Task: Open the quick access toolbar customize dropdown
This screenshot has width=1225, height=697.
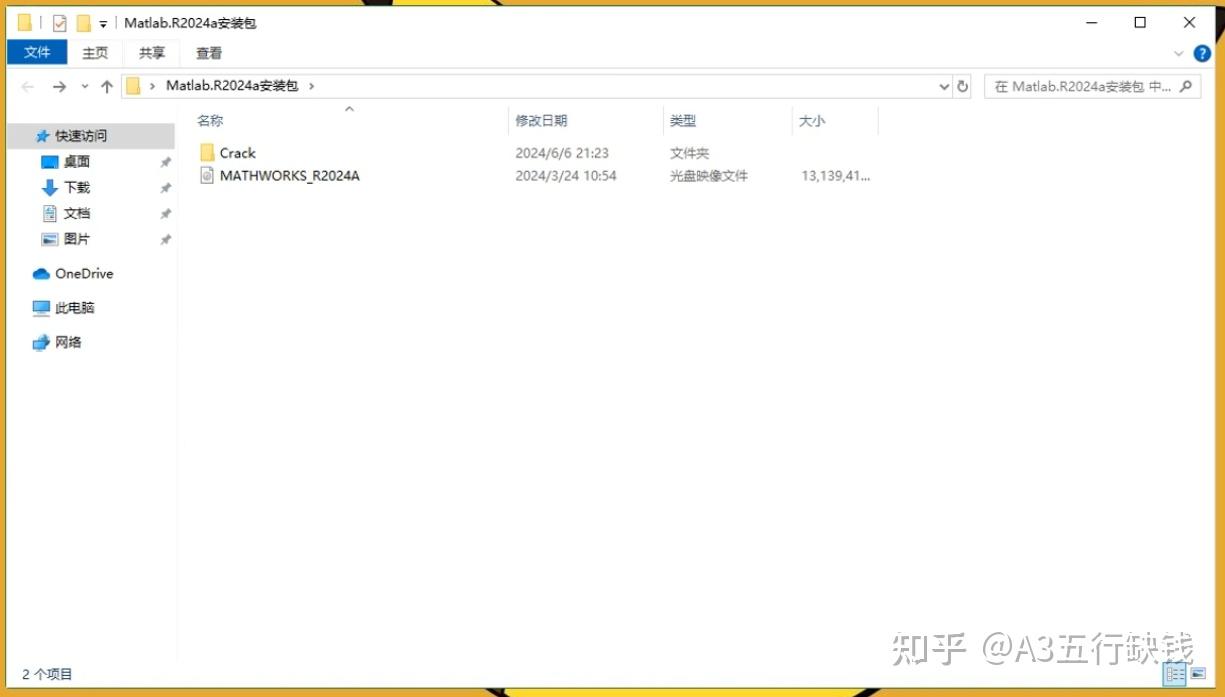Action: pyautogui.click(x=104, y=22)
